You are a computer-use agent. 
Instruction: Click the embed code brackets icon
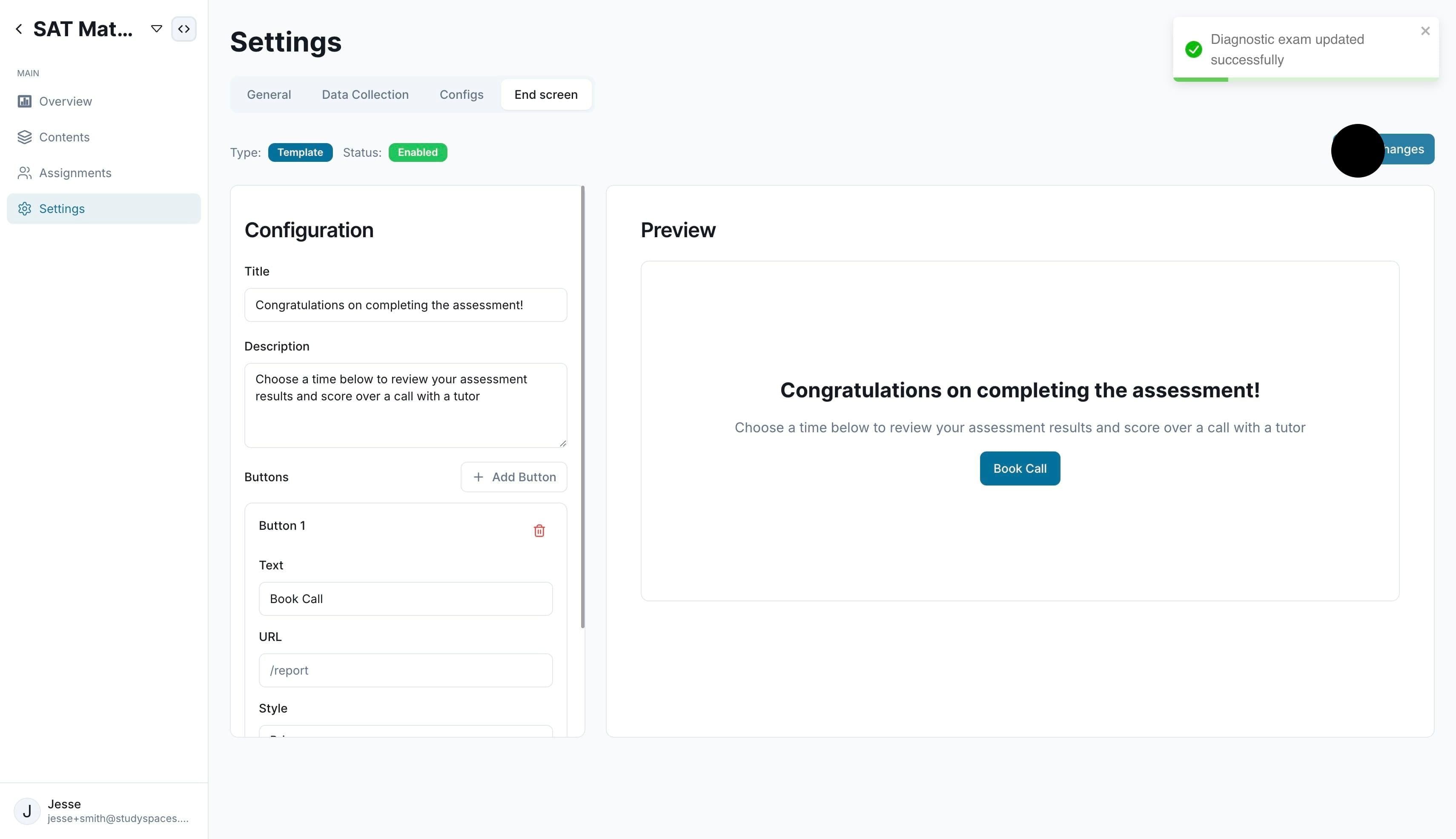[184, 29]
